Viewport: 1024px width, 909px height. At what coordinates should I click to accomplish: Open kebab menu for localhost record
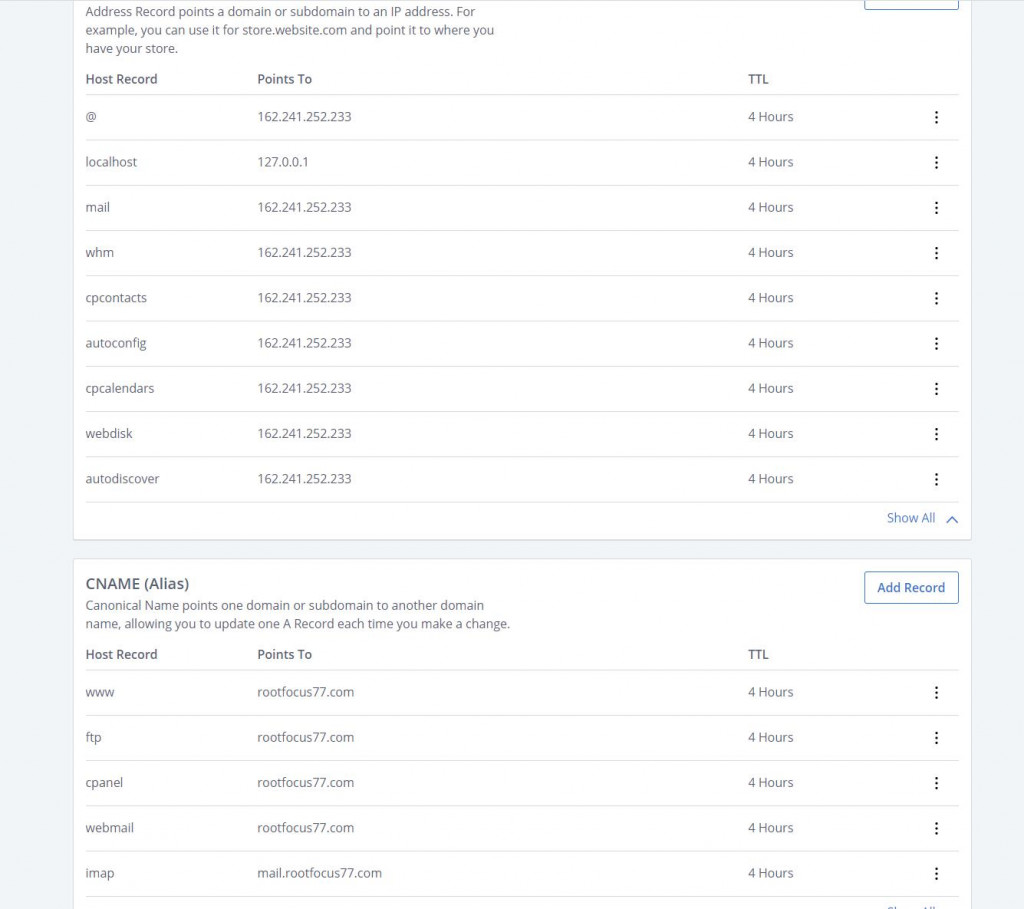point(936,162)
